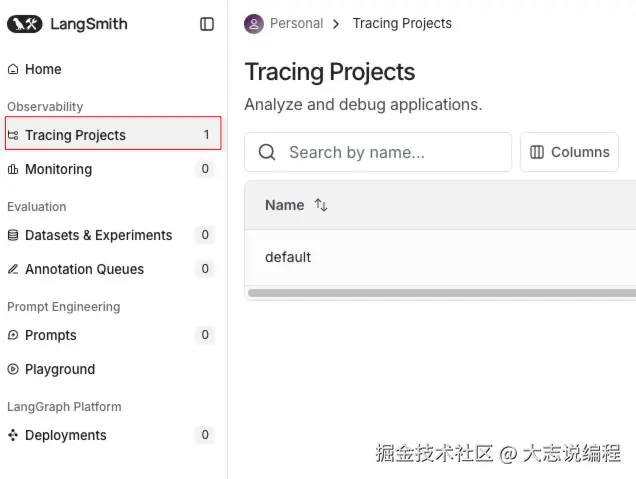The height and width of the screenshot is (479, 636).
Task: Click the Datasets & Experiments database icon
Action: coord(13,235)
